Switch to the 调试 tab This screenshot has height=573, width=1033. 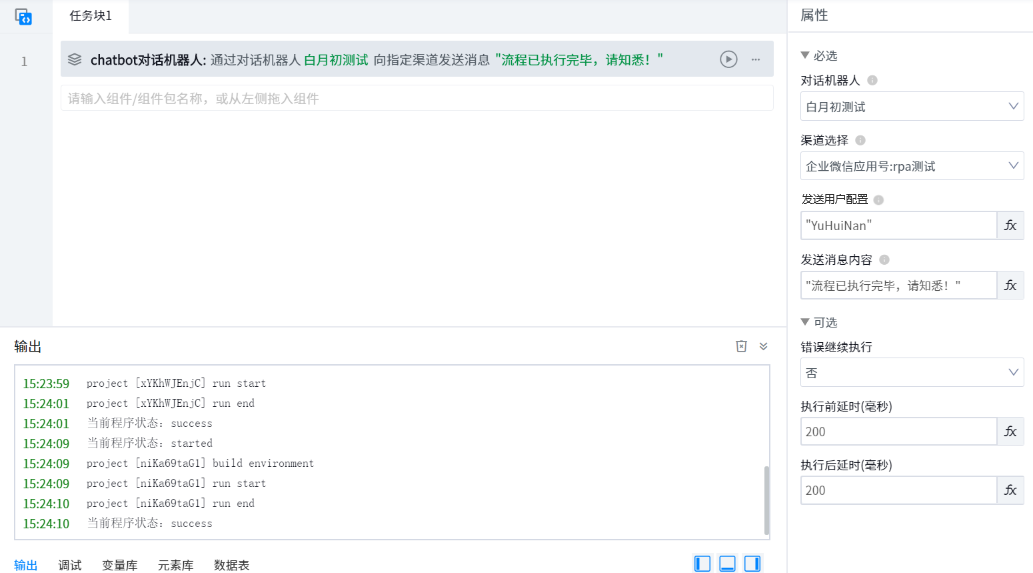click(x=70, y=565)
